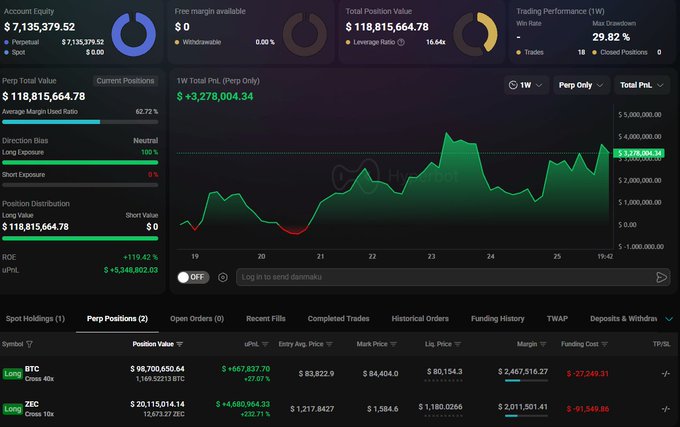Screen dimensions: 680x427
Task: Open the 1W timeframe dropdown
Action: [526, 85]
